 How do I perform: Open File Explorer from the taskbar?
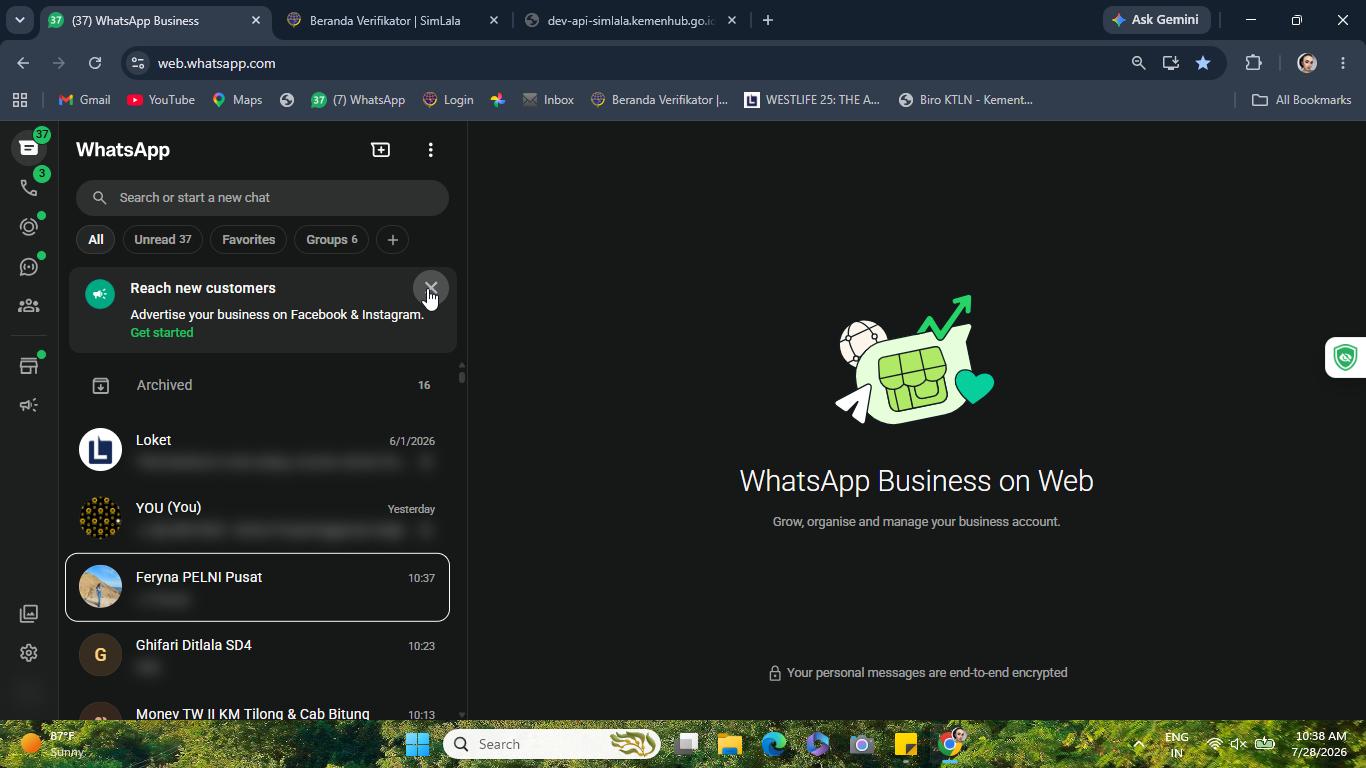click(730, 744)
